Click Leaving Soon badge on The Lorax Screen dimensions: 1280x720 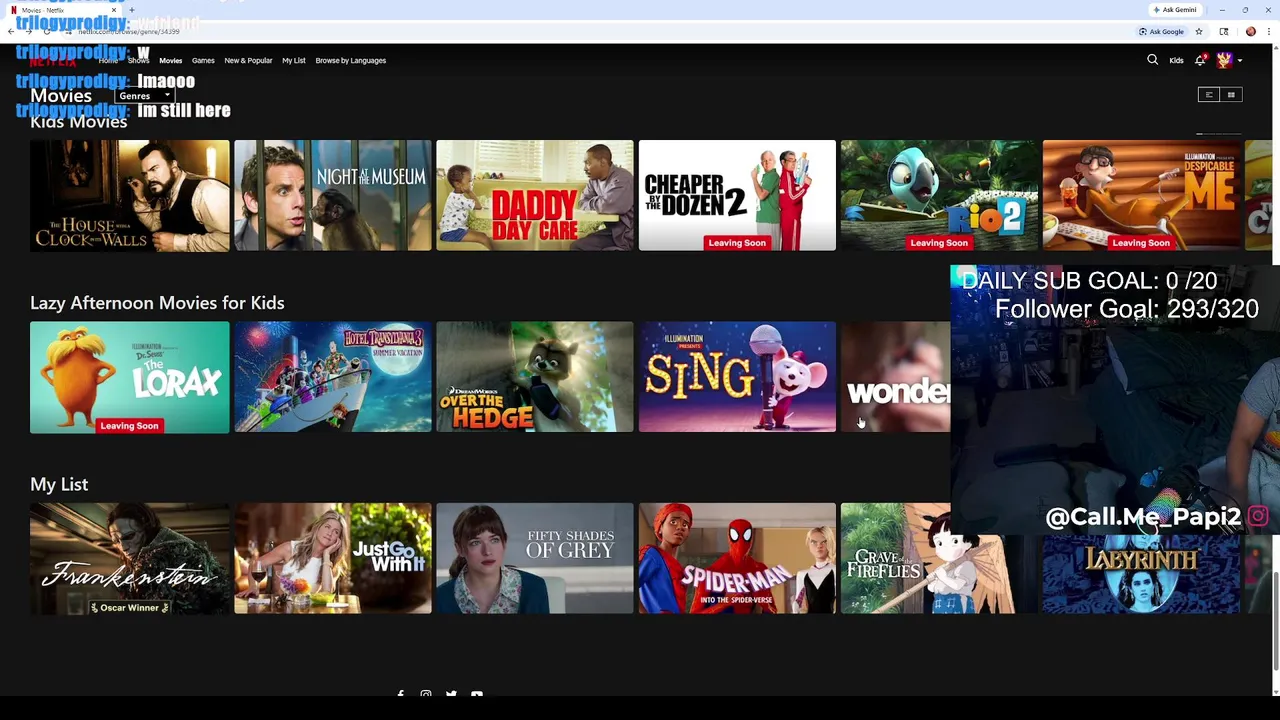point(129,426)
